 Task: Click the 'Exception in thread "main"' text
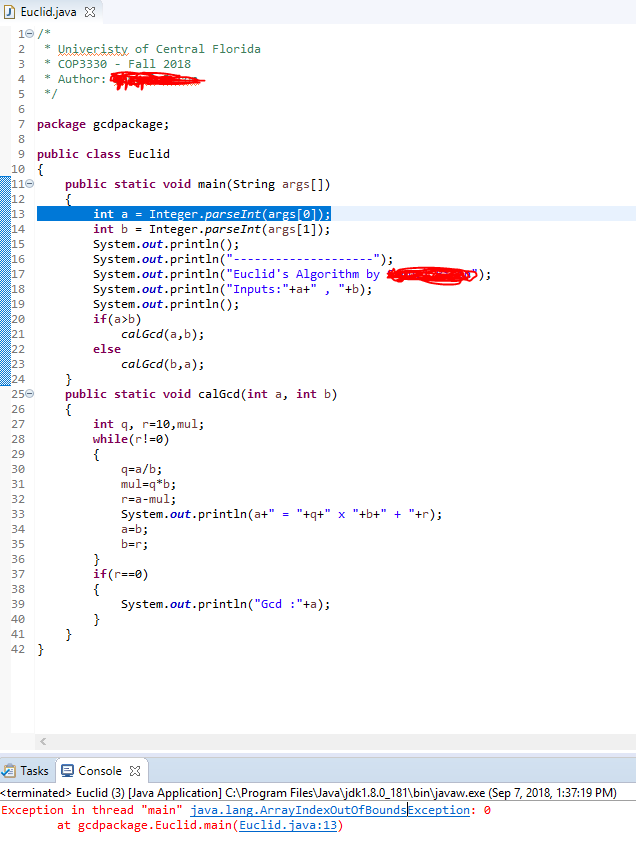pyautogui.click(x=92, y=810)
